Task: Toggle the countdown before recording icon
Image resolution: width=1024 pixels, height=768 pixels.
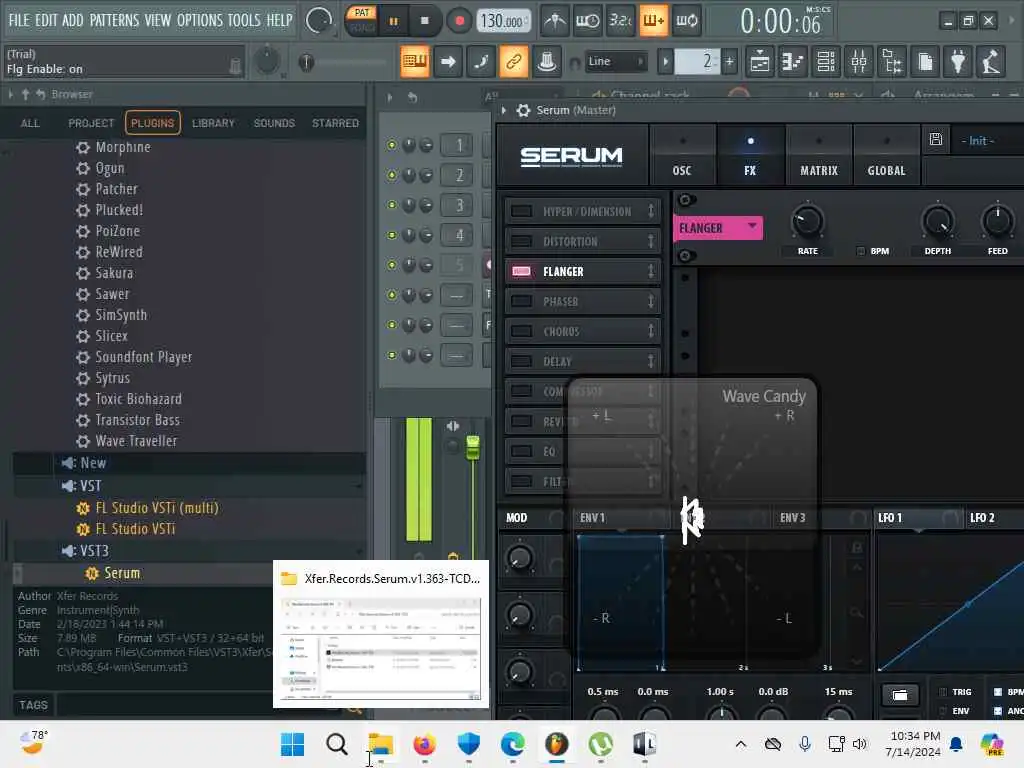Action: (x=620, y=21)
